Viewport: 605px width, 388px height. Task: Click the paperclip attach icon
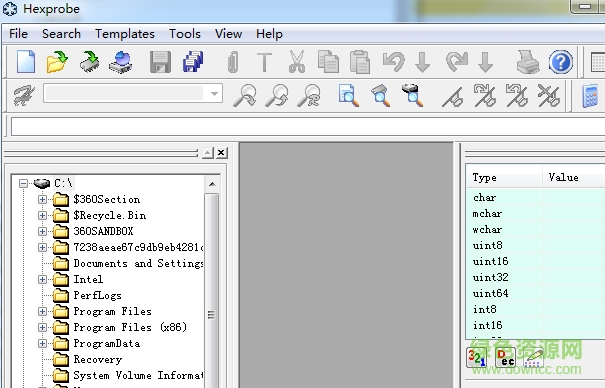coord(233,62)
